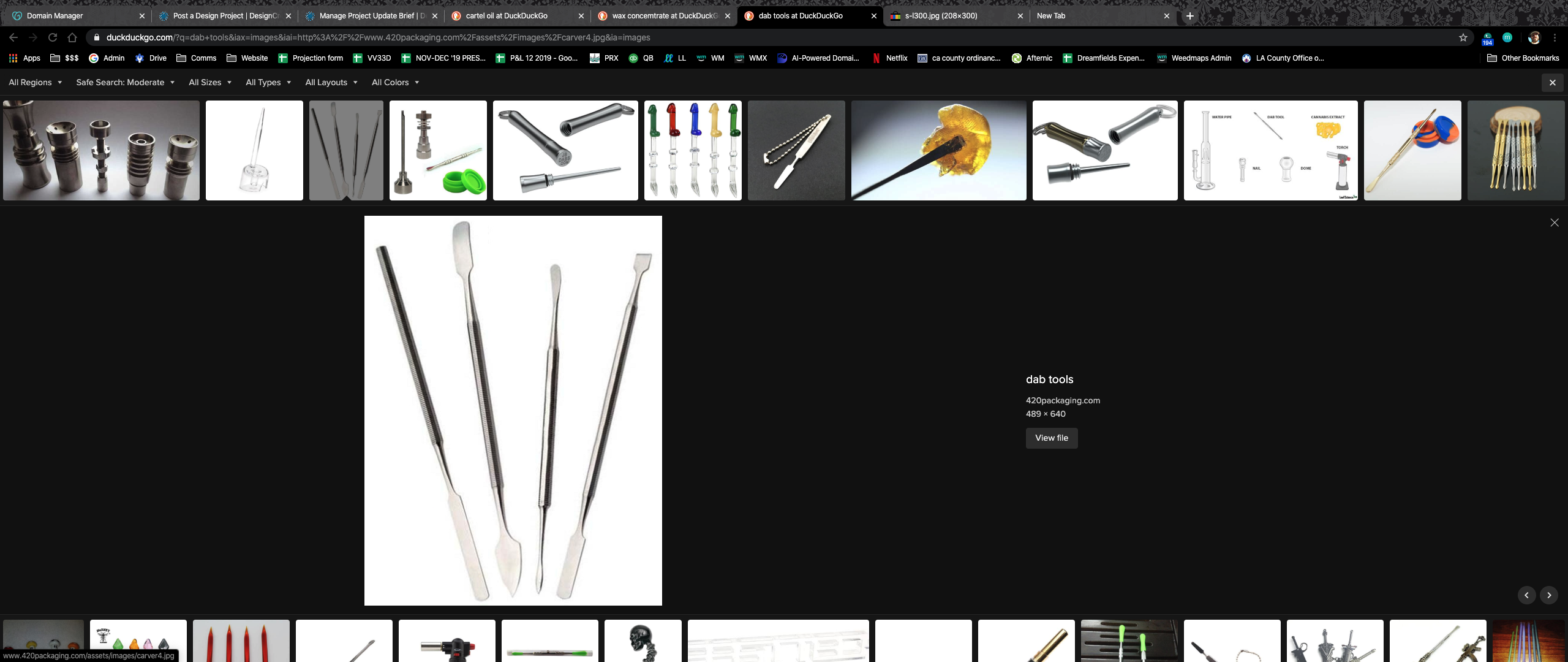Switch to the Domain Manager tab

pyautogui.click(x=55, y=16)
